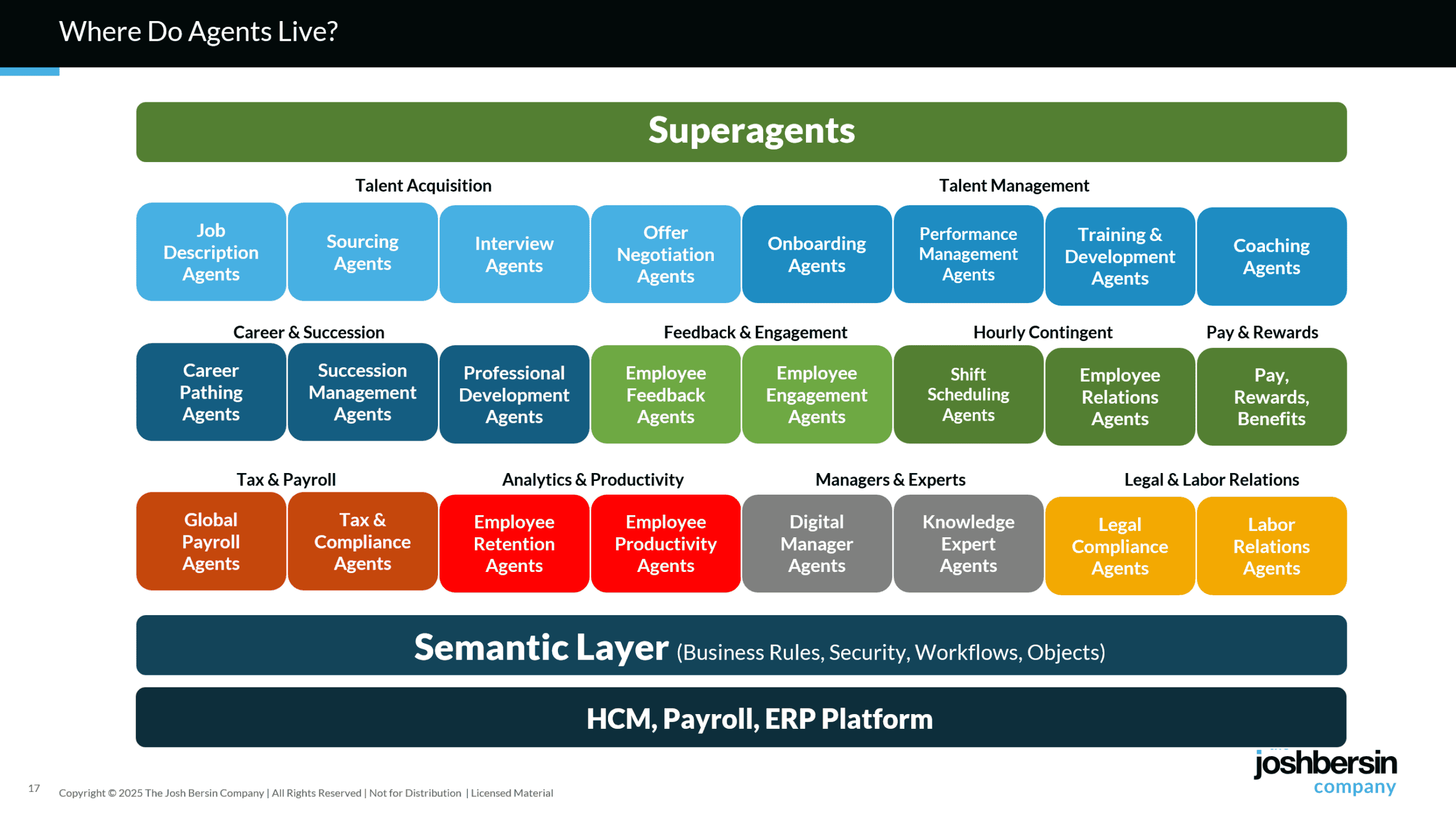Select the Job Description Agents box

(211, 252)
